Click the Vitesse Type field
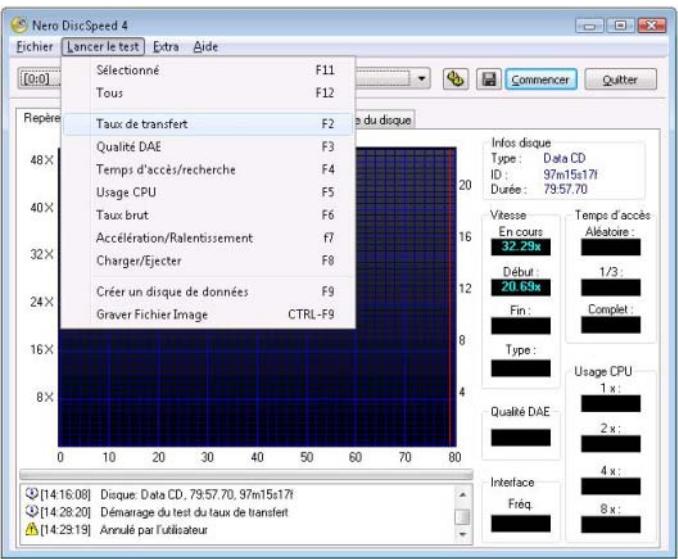 (521, 368)
